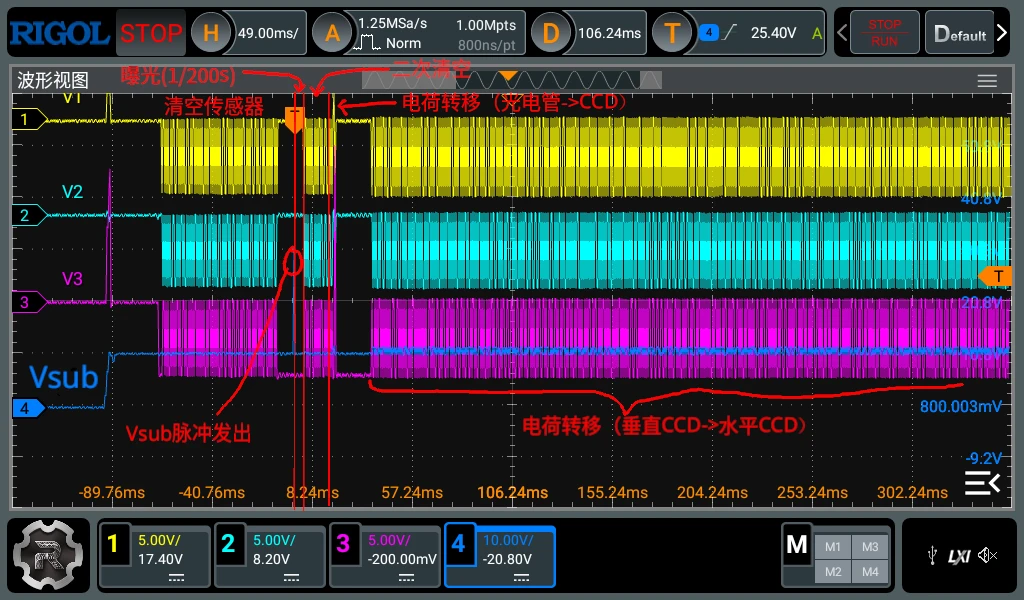Show next quick-action buttons with right arrow
Viewport: 1024px width, 600px height.
tap(1002, 33)
